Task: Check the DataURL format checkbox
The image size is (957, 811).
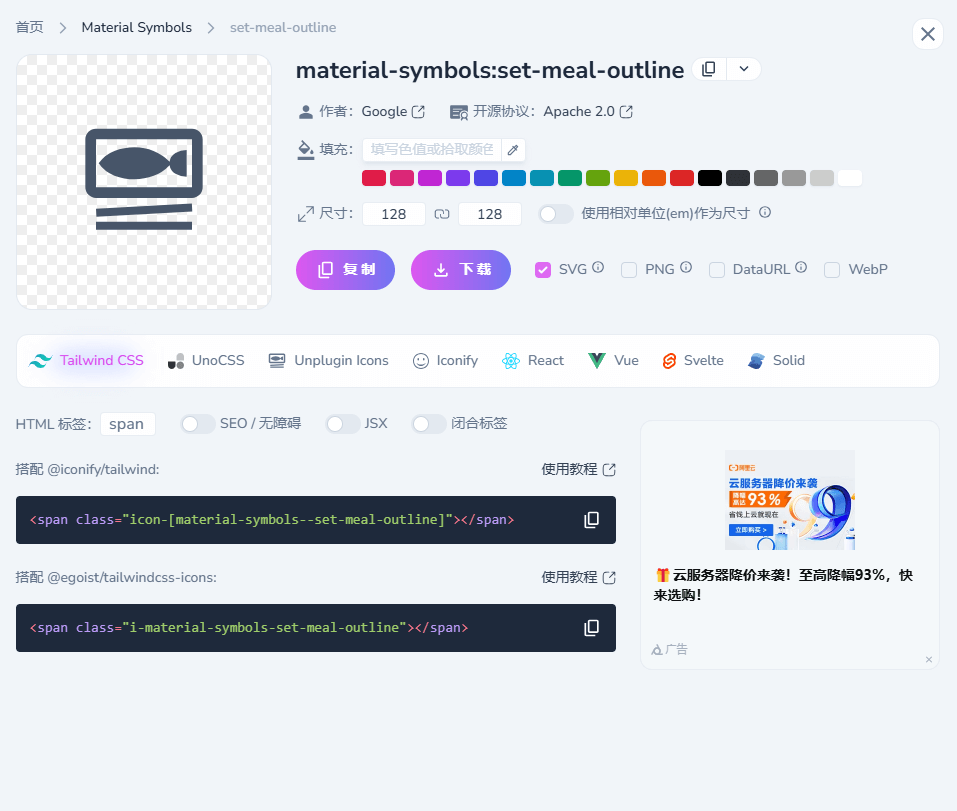Action: [x=717, y=270]
